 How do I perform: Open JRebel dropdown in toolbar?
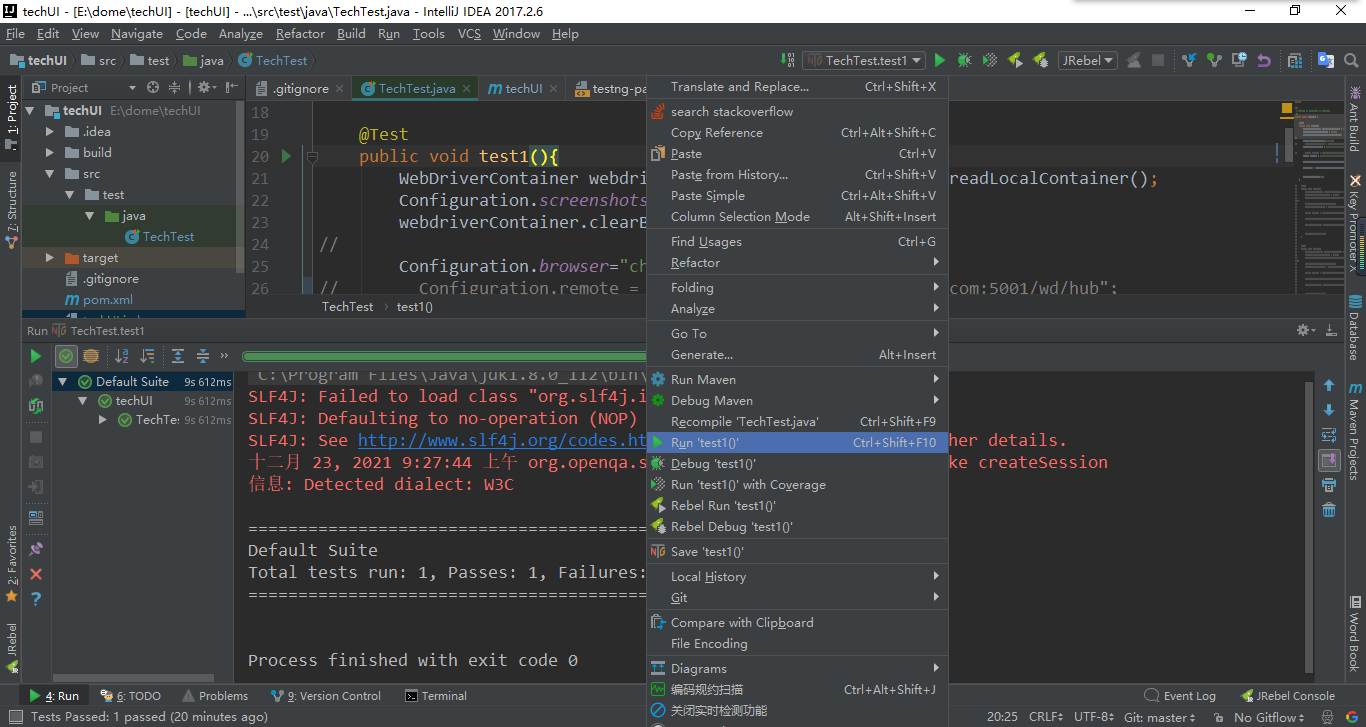tap(1087, 60)
